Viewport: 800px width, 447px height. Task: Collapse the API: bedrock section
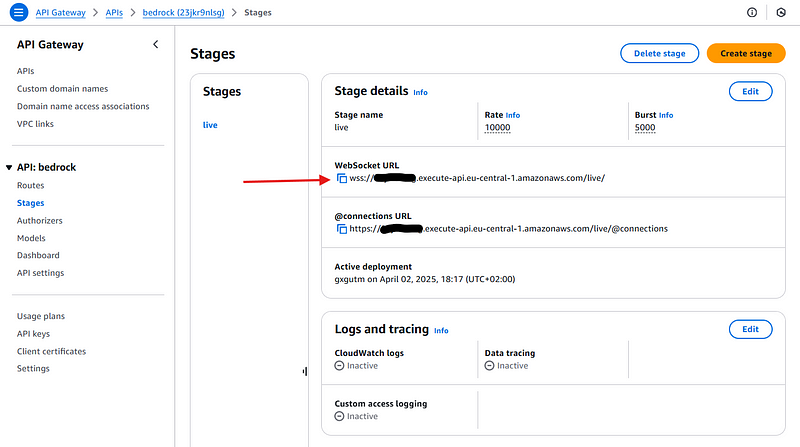coord(9,167)
